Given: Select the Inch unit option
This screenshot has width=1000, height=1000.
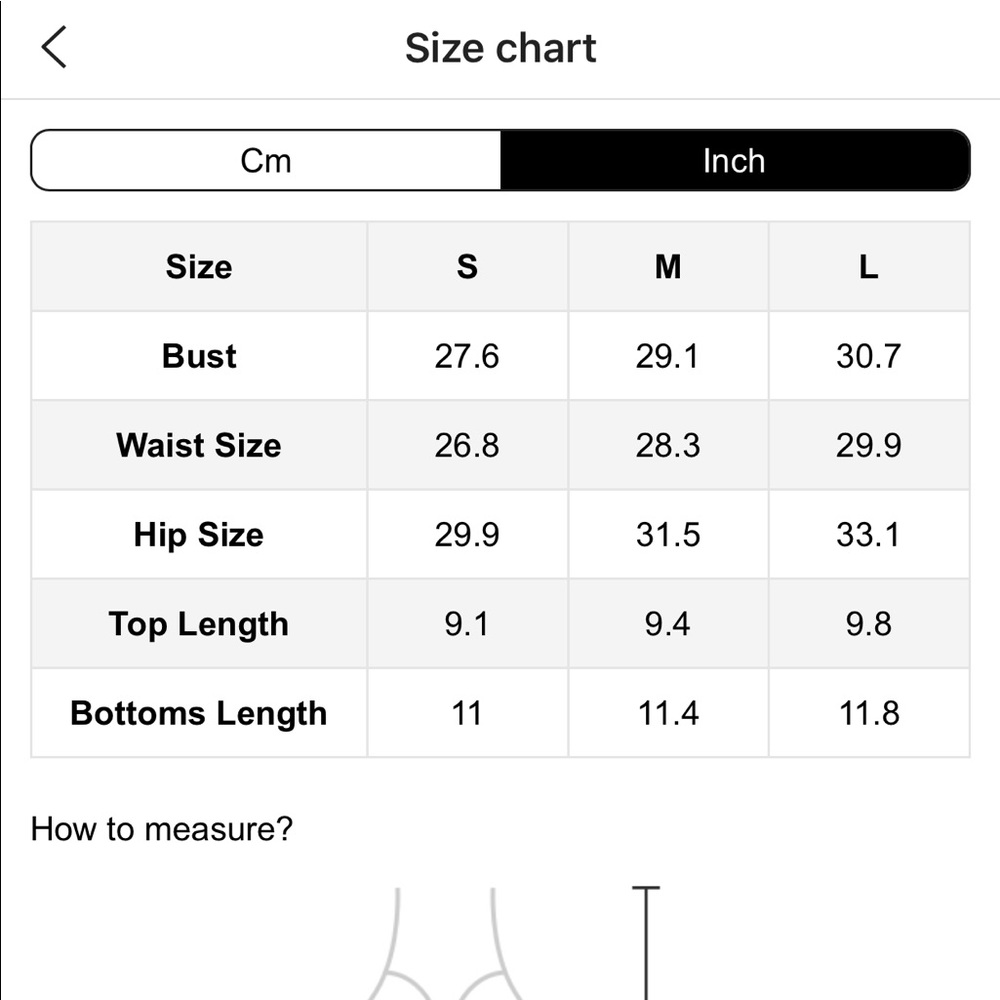Looking at the screenshot, I should (x=735, y=160).
